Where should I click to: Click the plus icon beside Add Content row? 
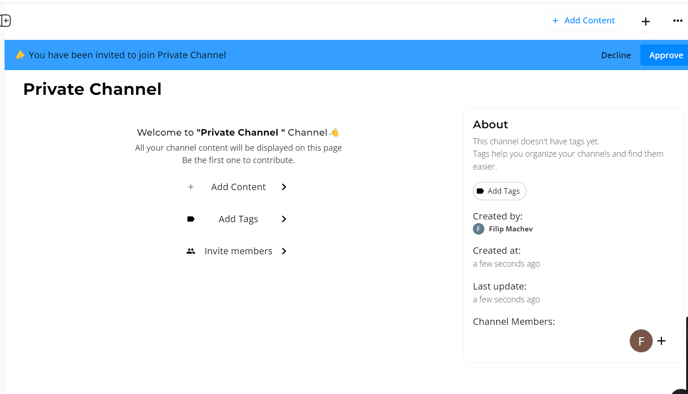coord(190,187)
